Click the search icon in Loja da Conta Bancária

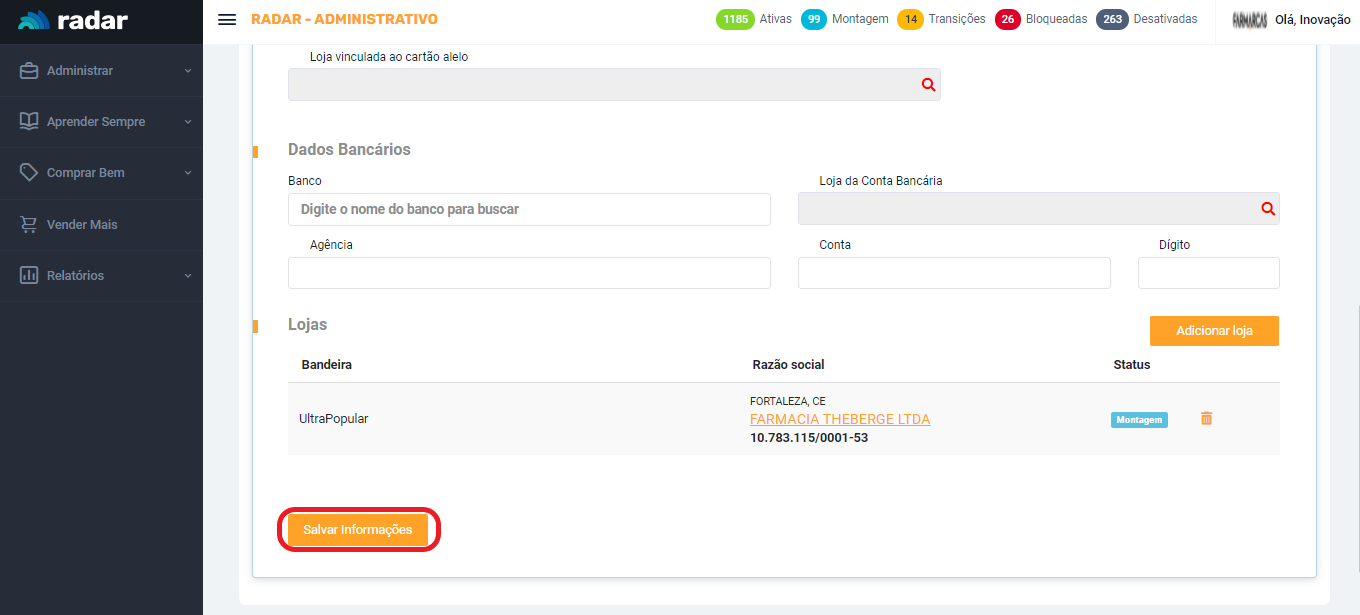1268,209
